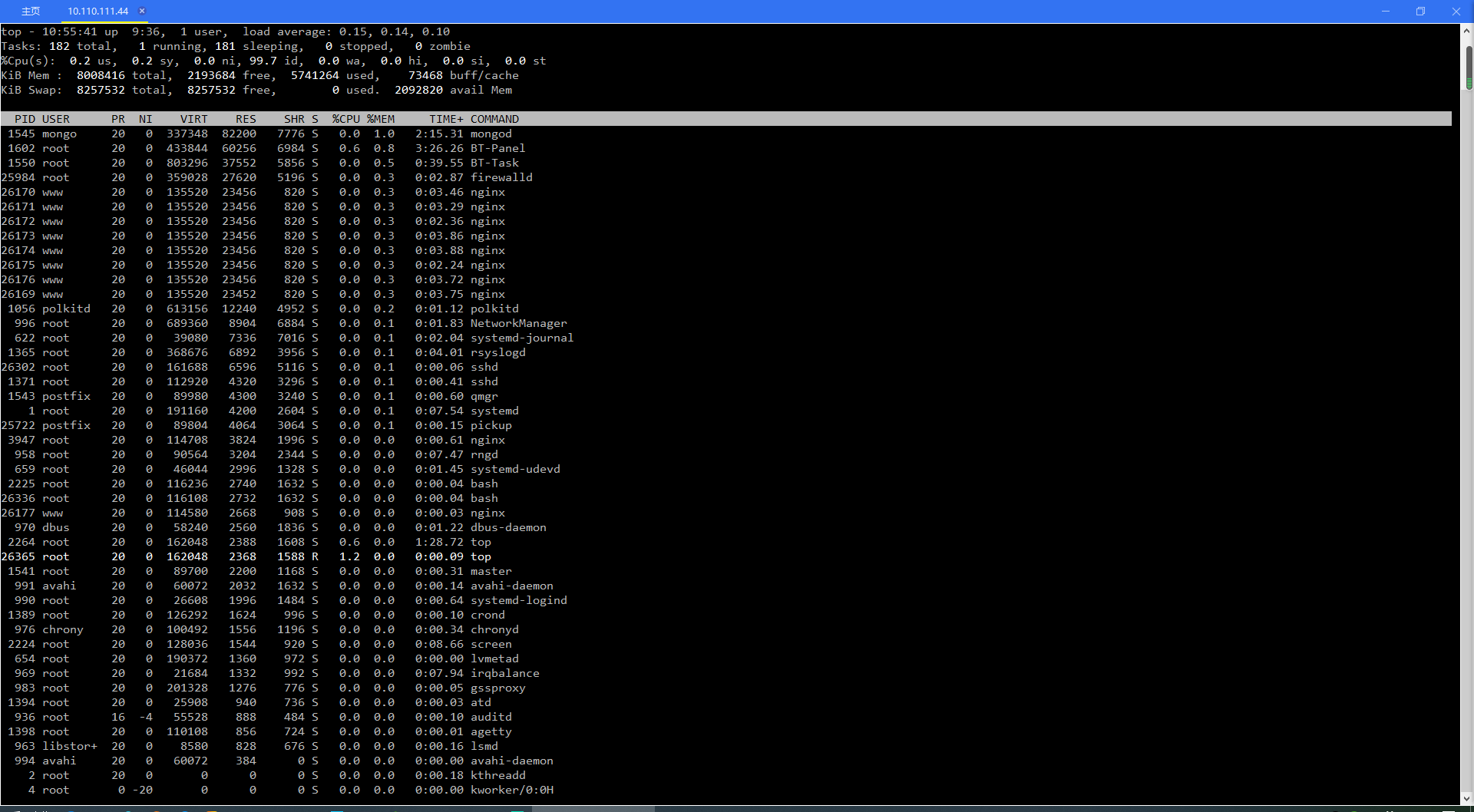Click the 'BT-Panel' command name
The image size is (1474, 812).
[498, 148]
